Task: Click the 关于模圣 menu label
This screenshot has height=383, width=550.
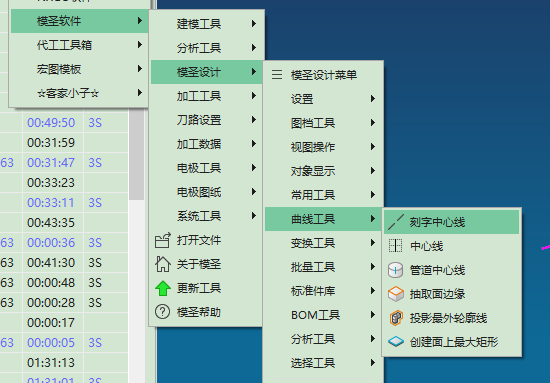Action: tap(199, 264)
